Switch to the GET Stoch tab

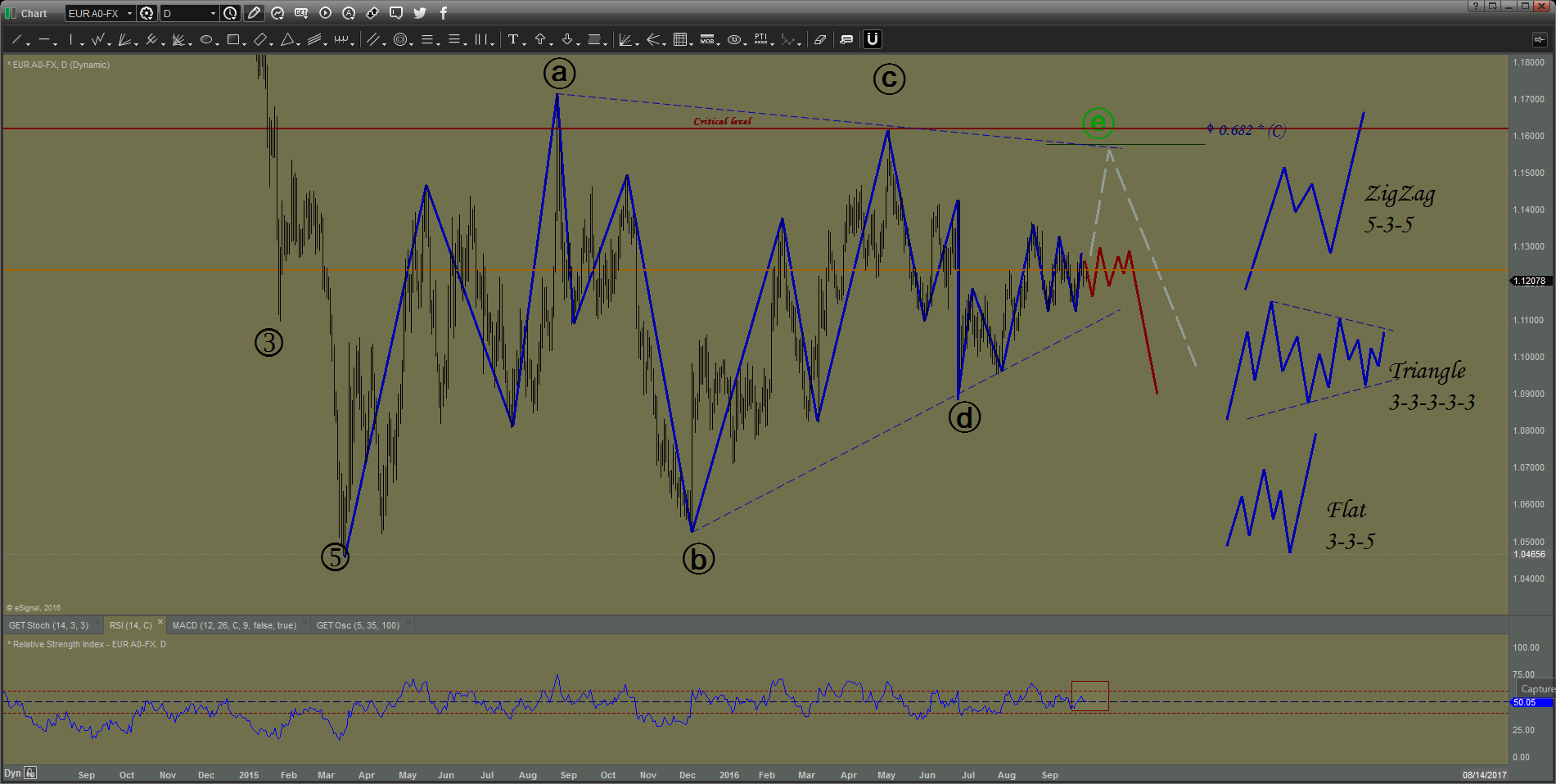[x=48, y=625]
